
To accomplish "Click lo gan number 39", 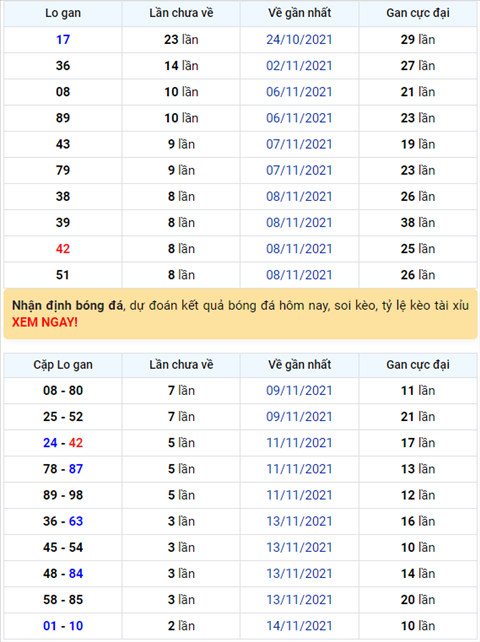I will tap(63, 223).
